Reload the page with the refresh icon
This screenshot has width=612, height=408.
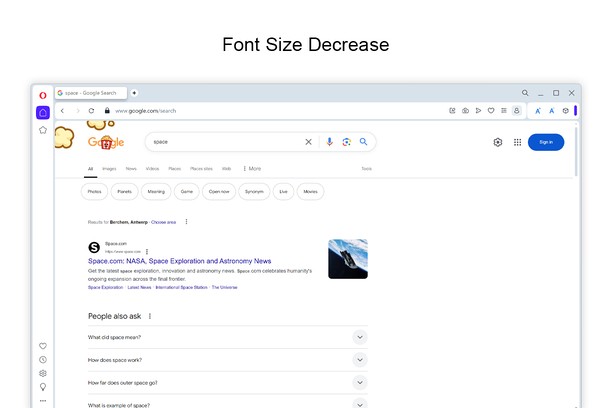coord(91,111)
